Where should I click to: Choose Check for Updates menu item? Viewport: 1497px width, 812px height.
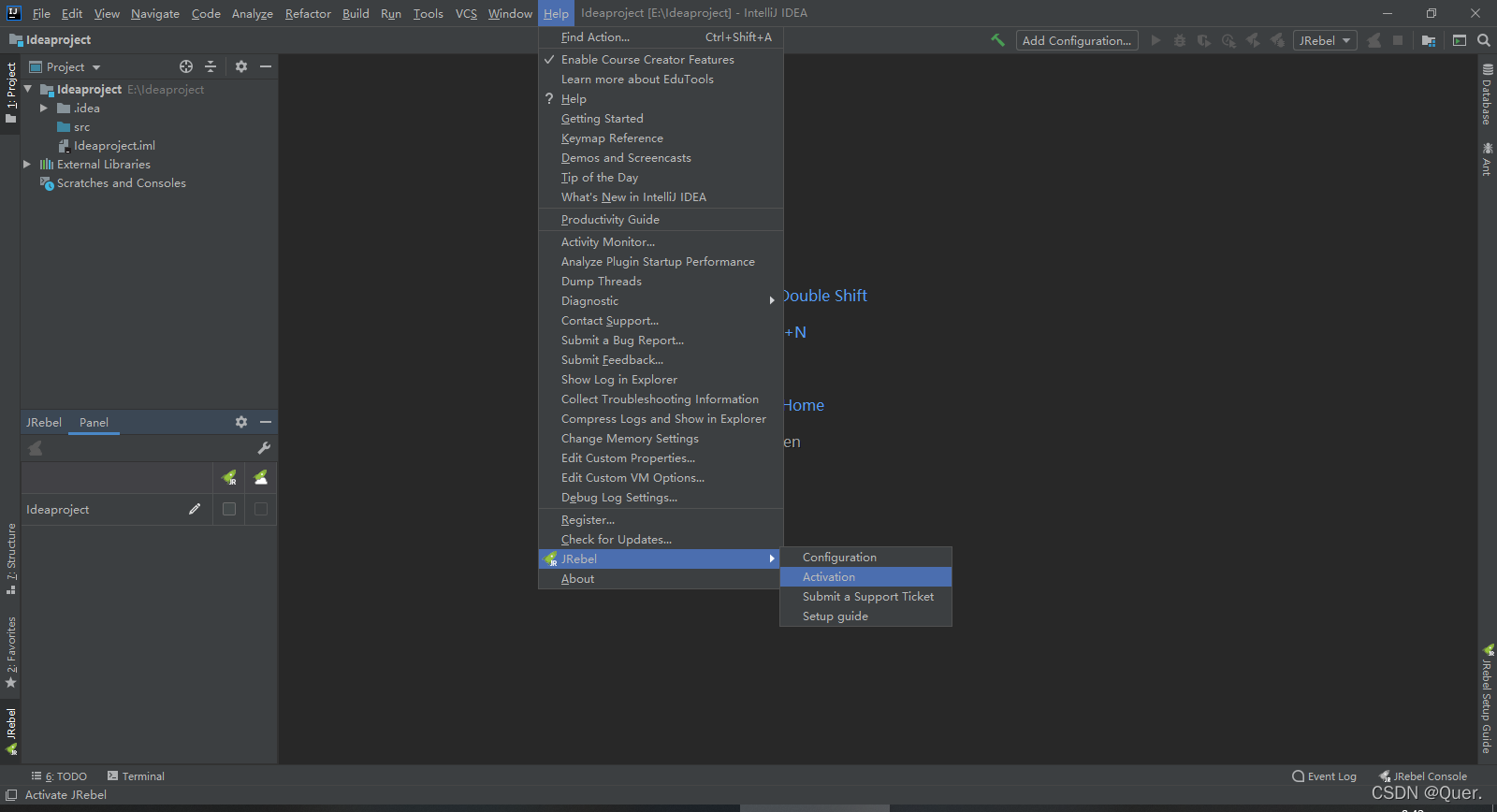tap(661, 539)
